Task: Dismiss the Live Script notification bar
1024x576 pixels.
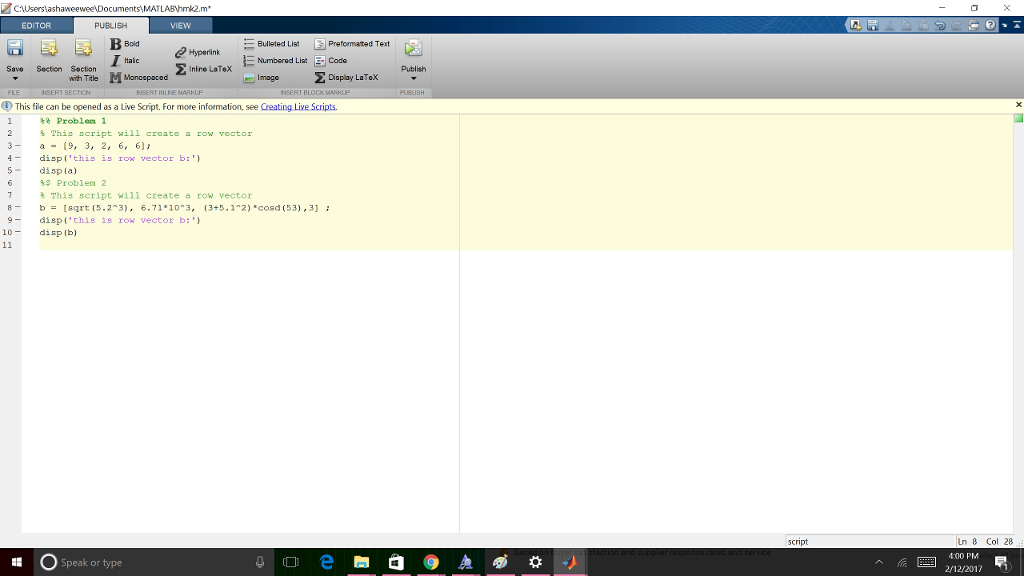Action: pos(1019,105)
